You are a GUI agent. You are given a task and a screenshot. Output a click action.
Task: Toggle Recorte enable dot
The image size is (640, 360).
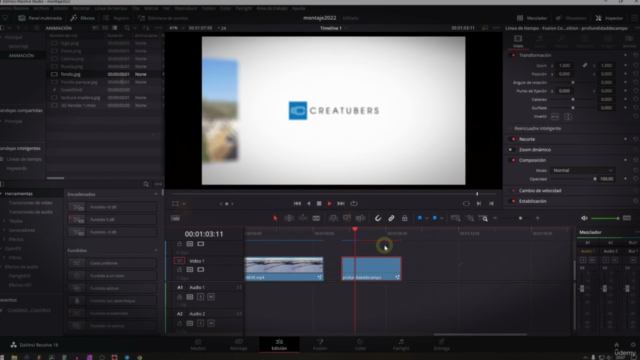click(513, 139)
